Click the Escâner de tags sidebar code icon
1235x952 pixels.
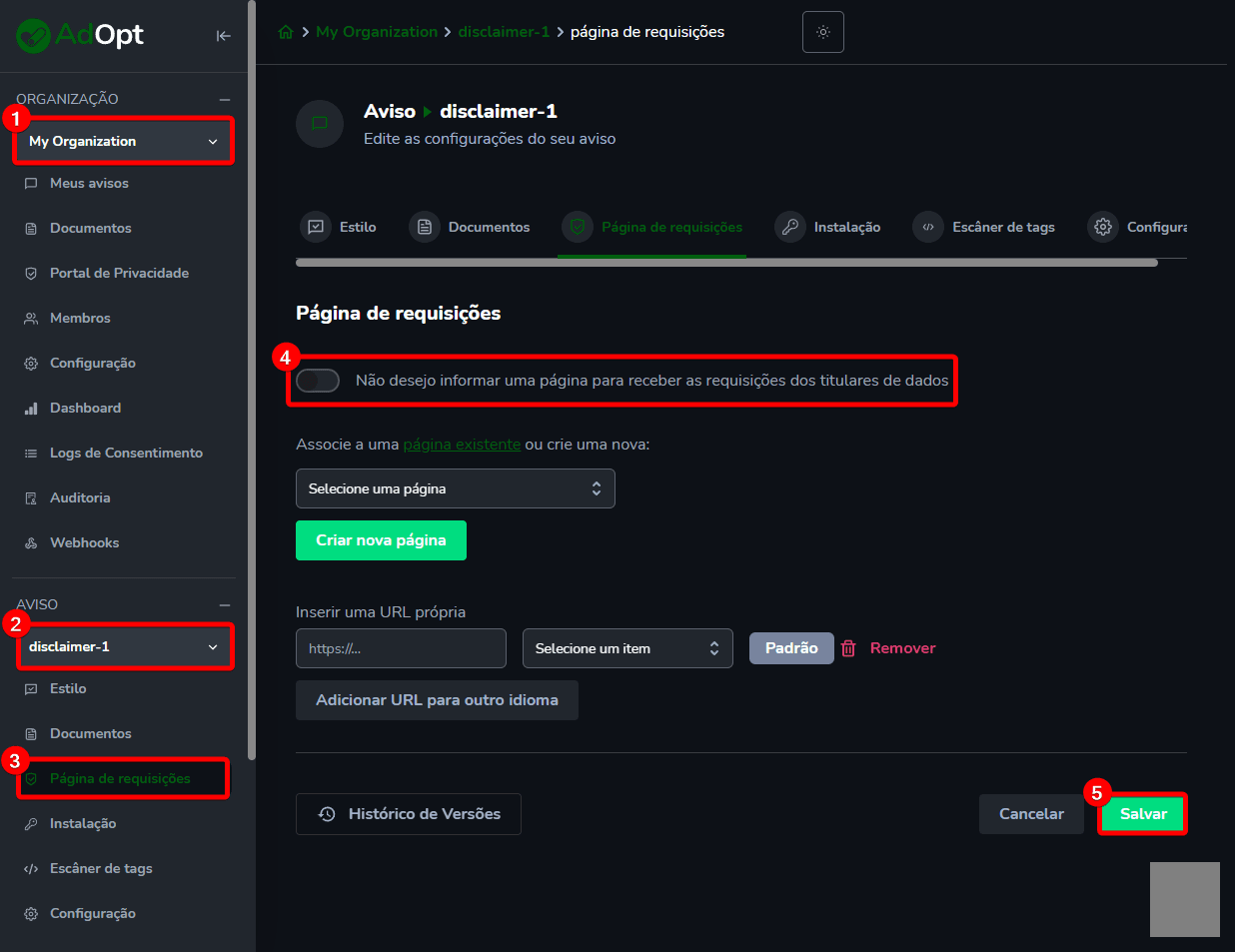(x=31, y=869)
